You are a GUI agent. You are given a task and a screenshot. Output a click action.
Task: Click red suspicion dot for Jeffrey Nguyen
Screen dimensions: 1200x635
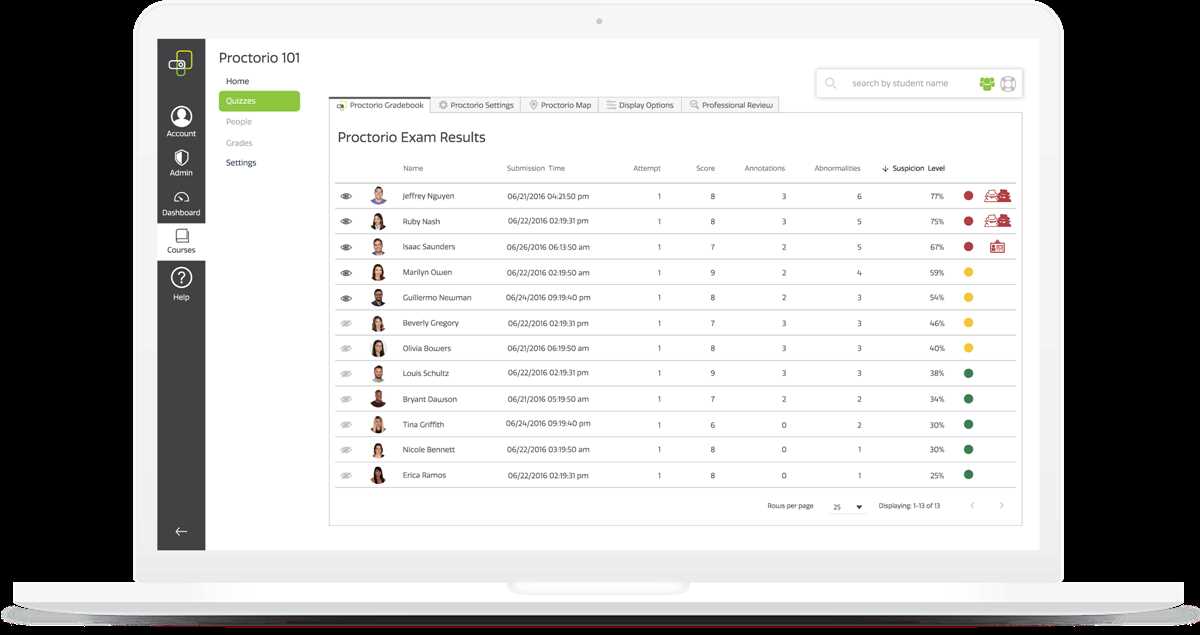pyautogui.click(x=968, y=196)
